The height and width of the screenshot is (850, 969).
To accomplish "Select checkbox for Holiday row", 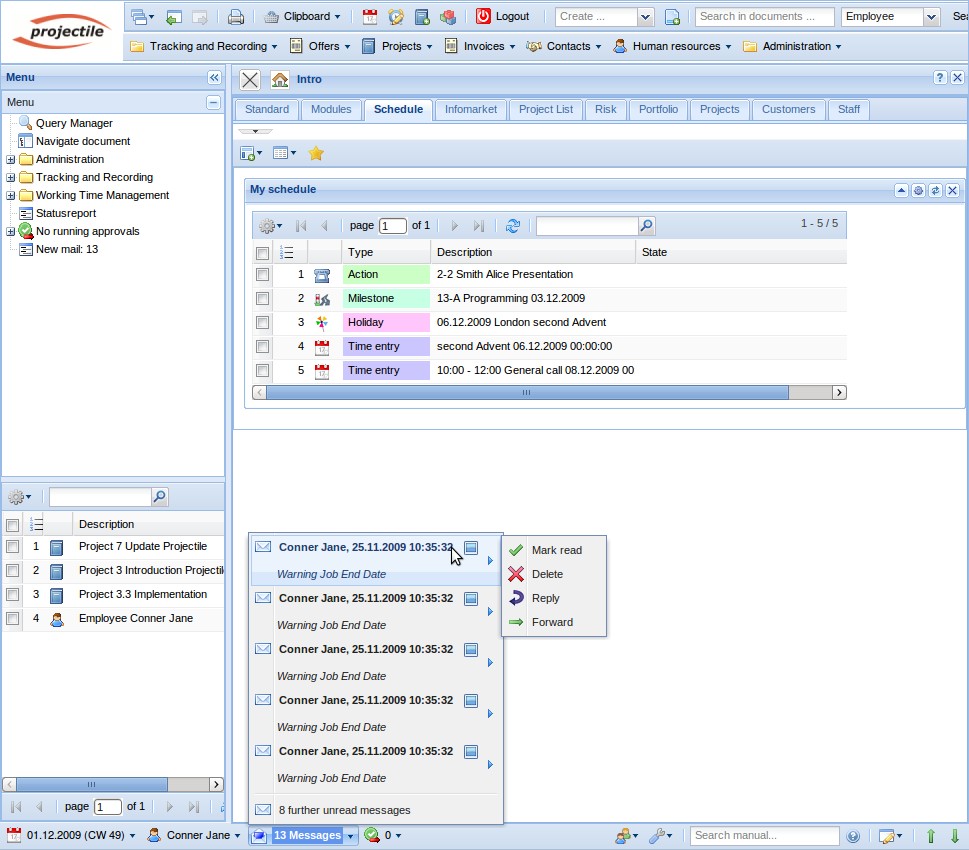I will 262,322.
